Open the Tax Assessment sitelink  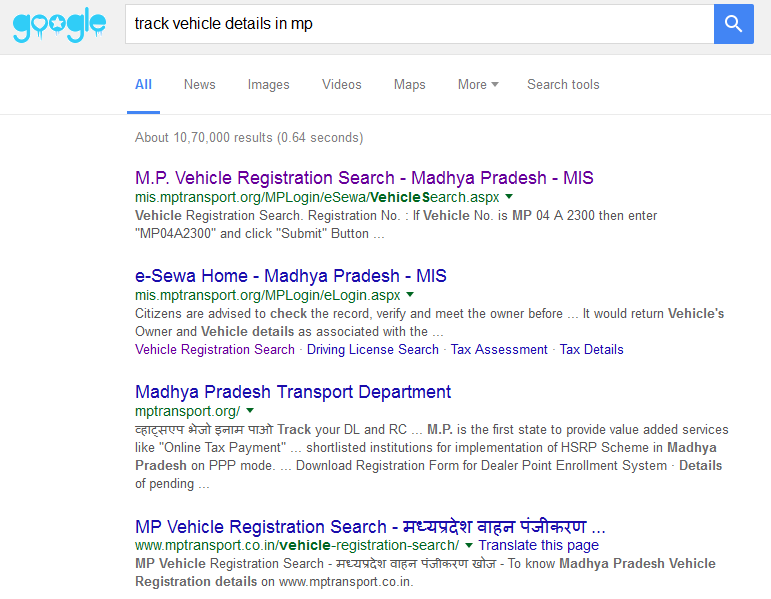499,349
